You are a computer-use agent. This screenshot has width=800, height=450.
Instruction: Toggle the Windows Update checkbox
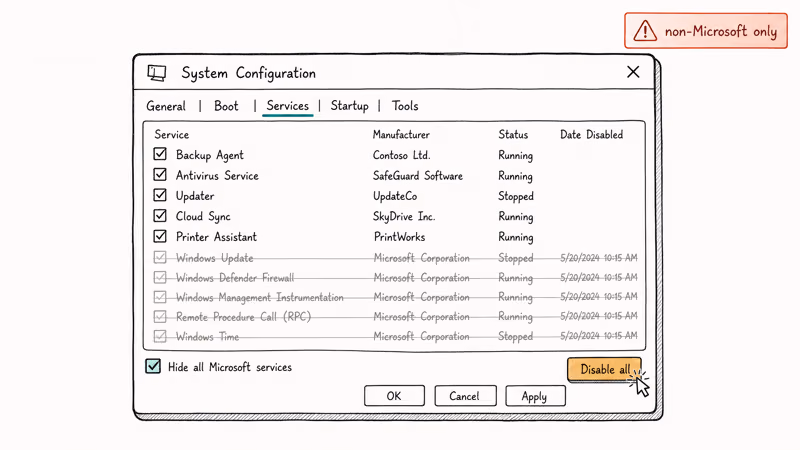point(160,257)
